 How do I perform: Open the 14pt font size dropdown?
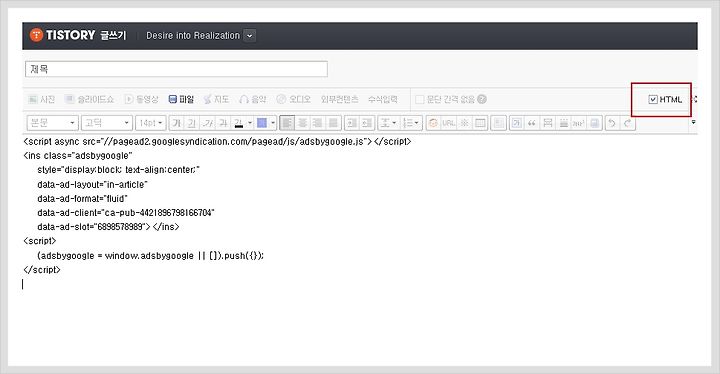151,123
